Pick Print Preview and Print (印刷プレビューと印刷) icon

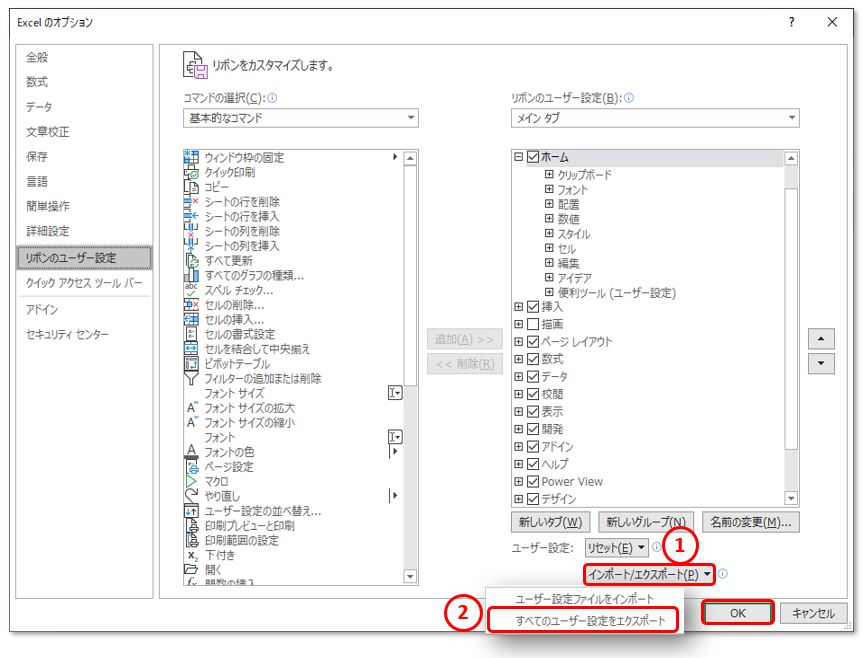click(191, 526)
